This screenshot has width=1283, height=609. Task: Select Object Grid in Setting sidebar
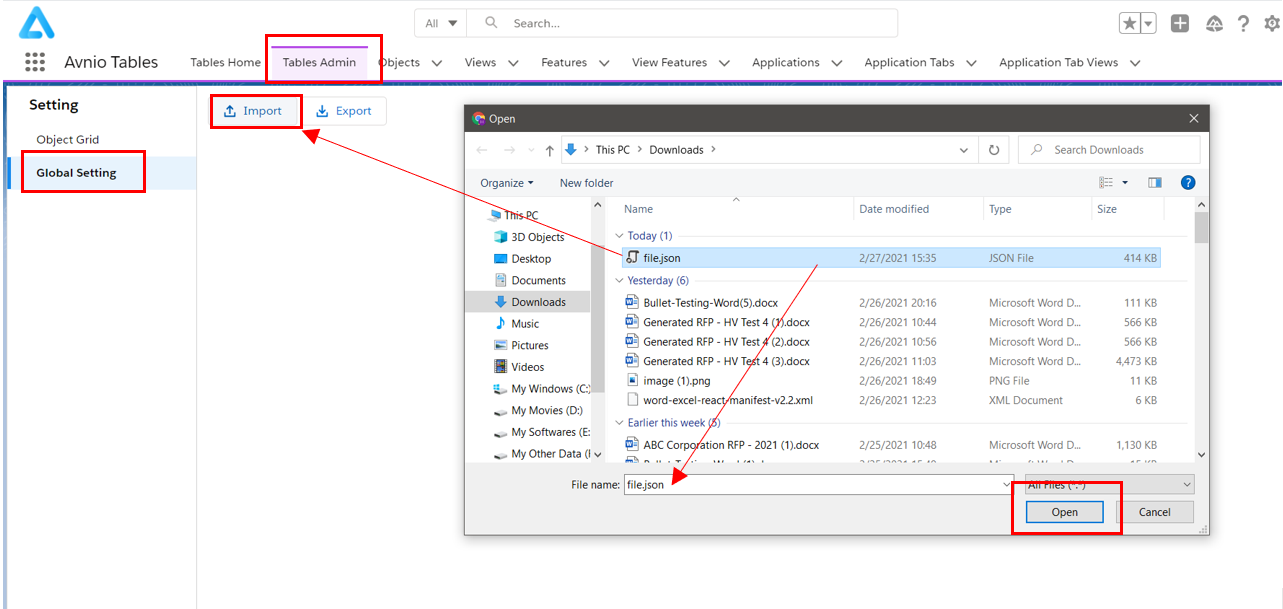[x=68, y=140]
